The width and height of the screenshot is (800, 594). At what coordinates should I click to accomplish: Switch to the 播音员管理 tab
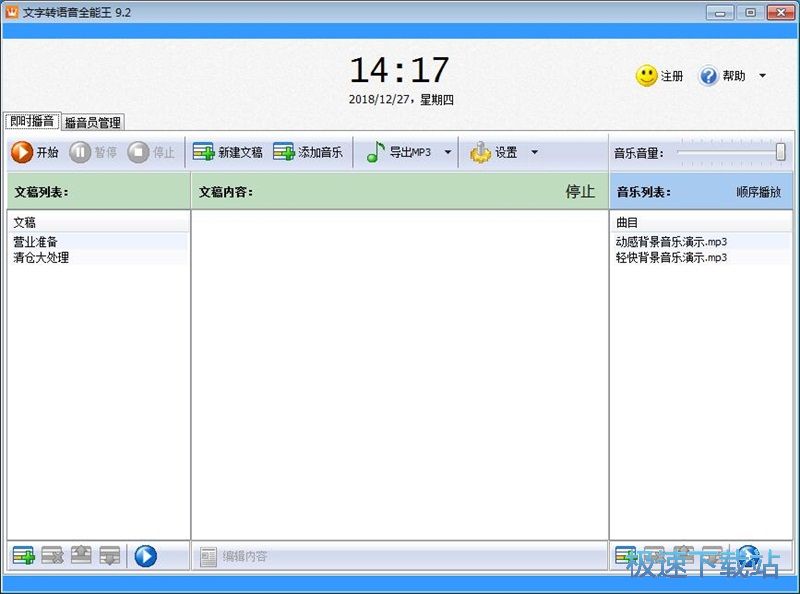(x=91, y=121)
